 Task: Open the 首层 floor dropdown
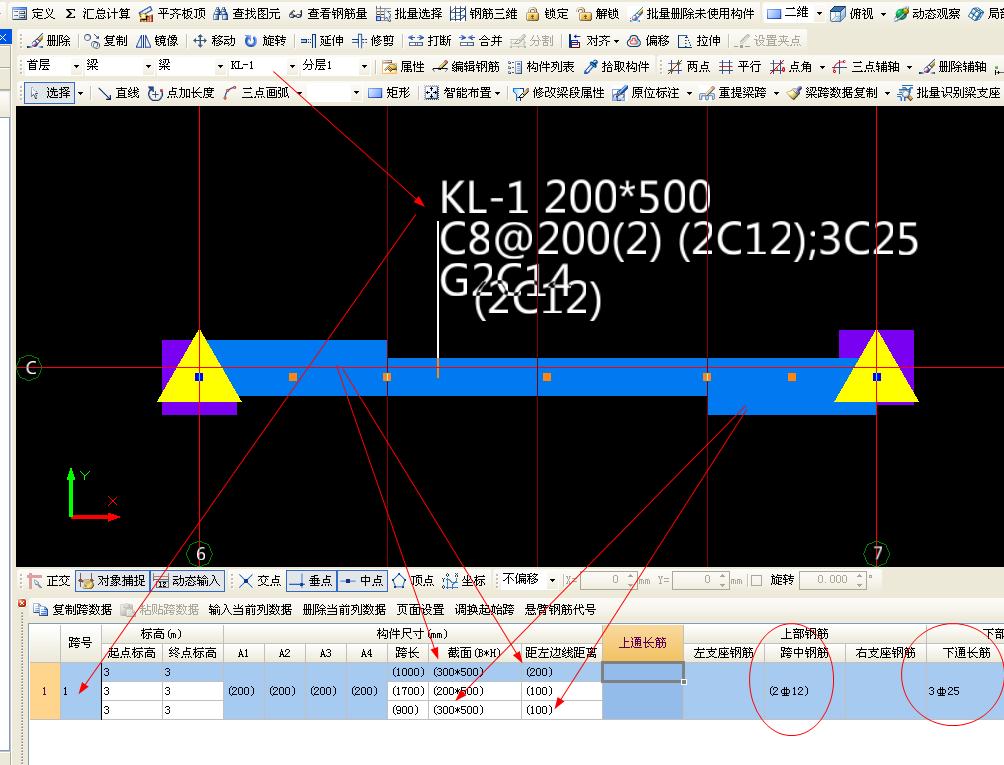click(76, 66)
